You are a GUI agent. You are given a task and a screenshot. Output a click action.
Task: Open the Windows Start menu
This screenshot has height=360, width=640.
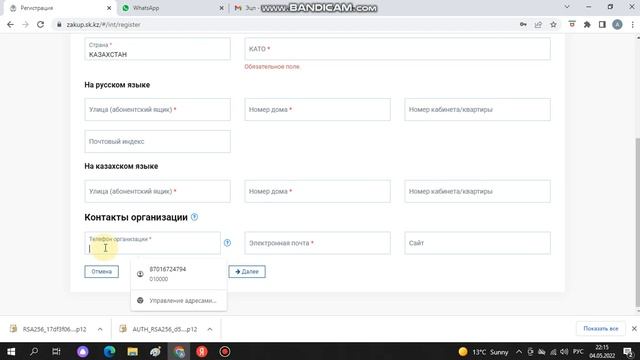(x=11, y=351)
